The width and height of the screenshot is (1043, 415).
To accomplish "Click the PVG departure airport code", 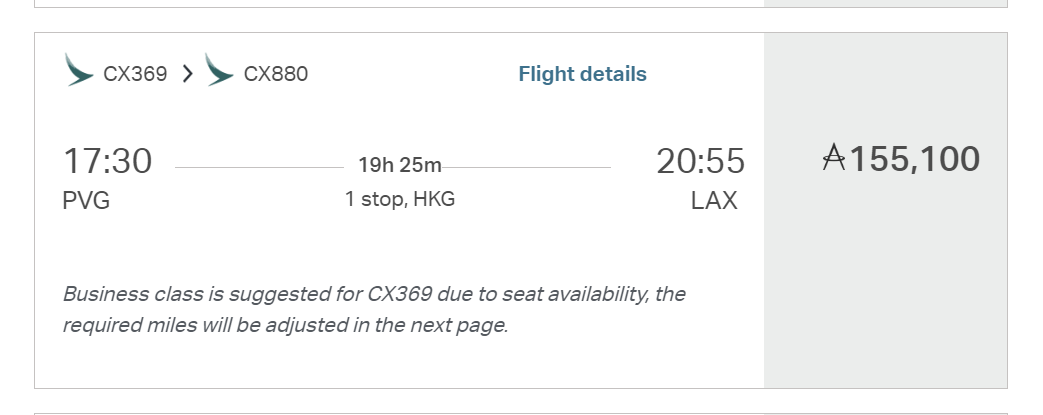I will (x=86, y=201).
